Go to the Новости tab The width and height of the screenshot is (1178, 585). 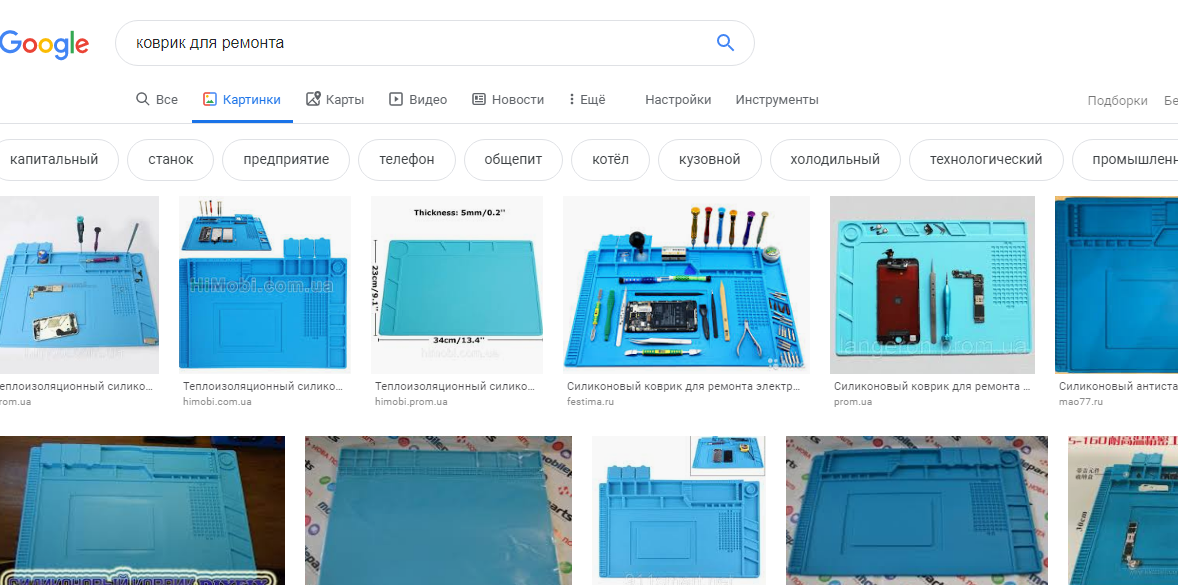(508, 100)
